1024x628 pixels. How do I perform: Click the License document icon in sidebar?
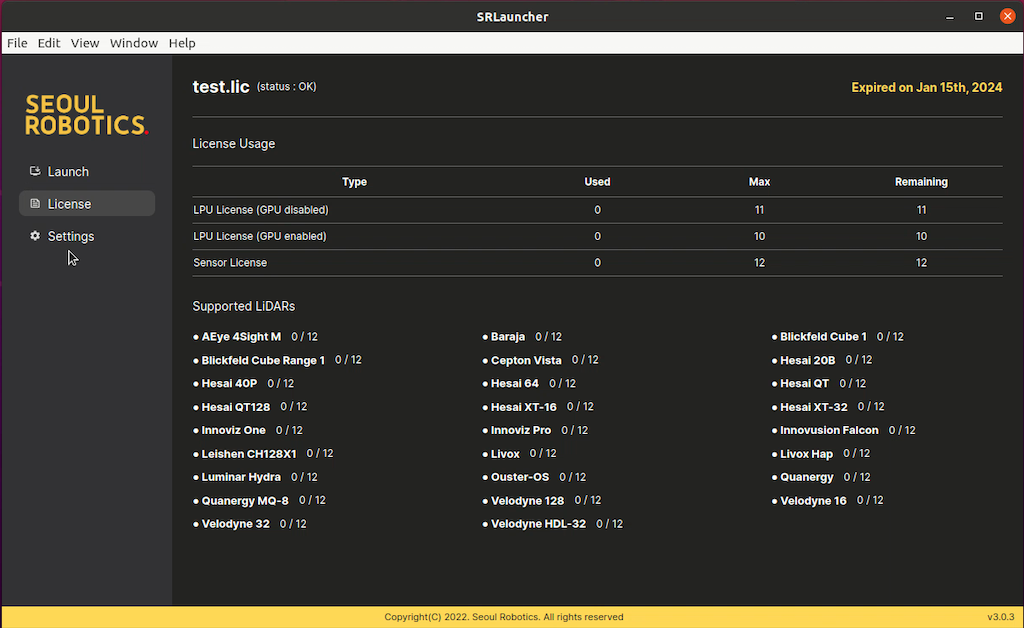click(x=35, y=204)
